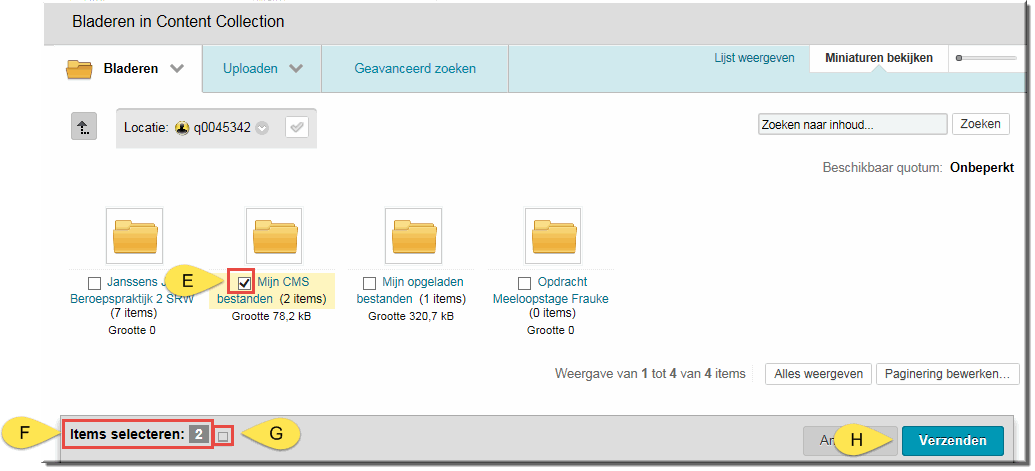
Task: Open the Mijn opgeladen bestanden link
Action: (x=411, y=291)
